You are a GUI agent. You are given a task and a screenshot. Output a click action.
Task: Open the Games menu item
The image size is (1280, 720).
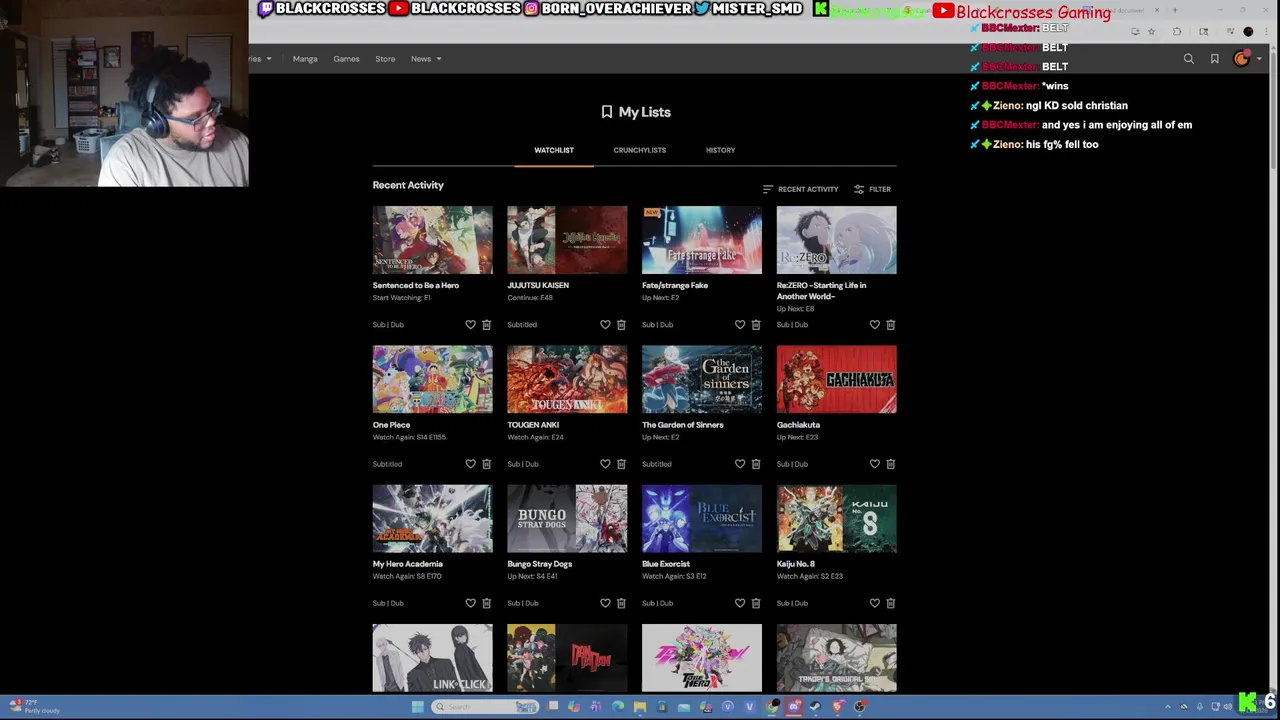[x=346, y=59]
